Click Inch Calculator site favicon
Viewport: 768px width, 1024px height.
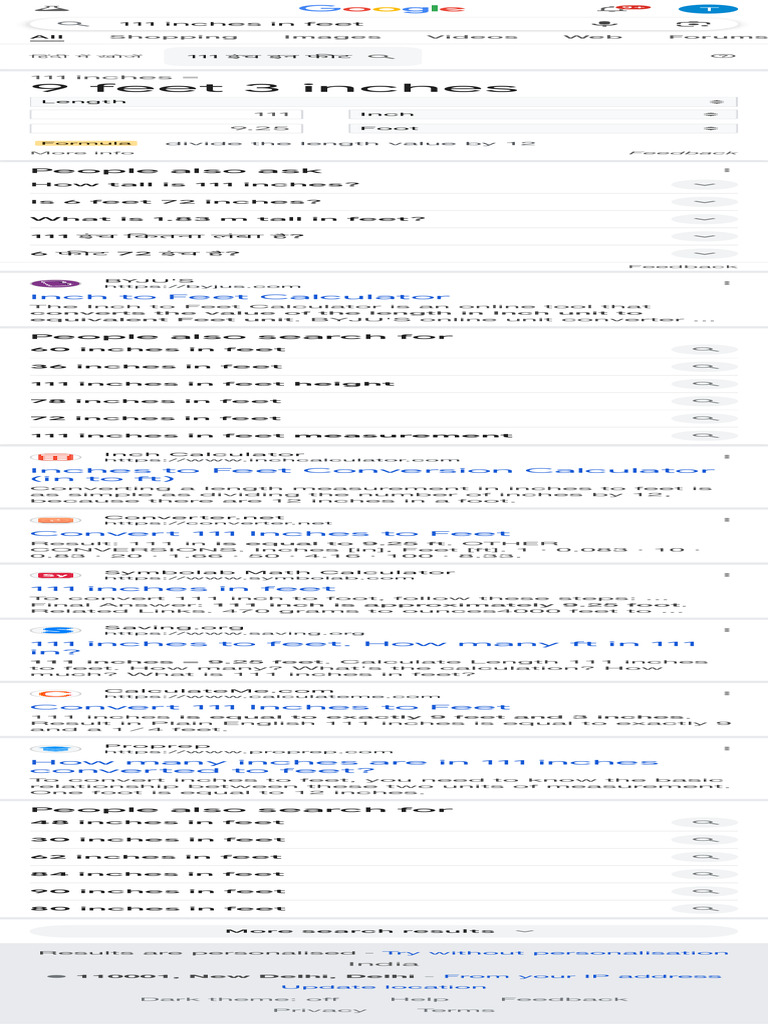[x=56, y=457]
